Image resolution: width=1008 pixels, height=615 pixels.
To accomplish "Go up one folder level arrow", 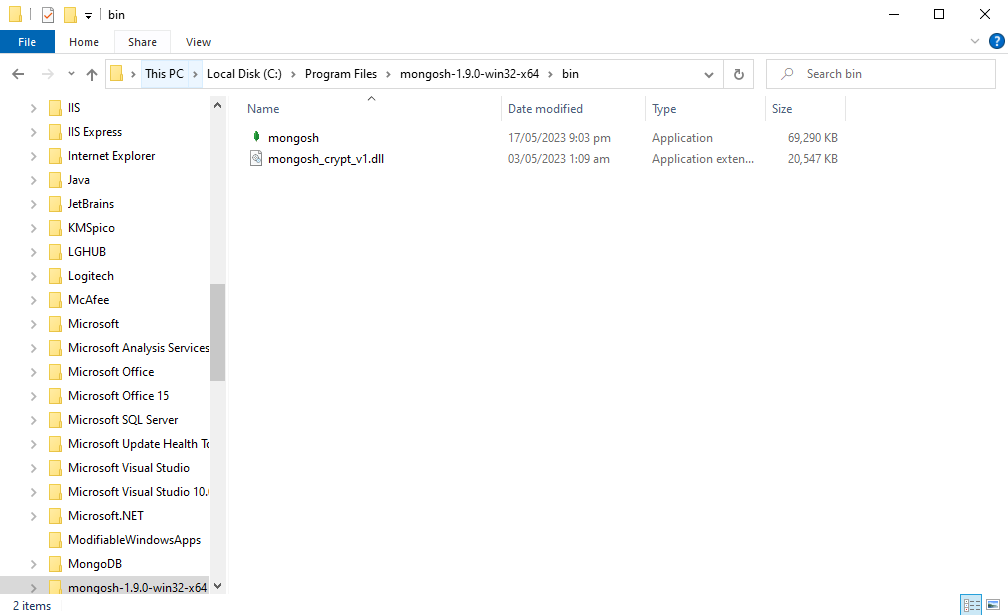I will pyautogui.click(x=92, y=75).
